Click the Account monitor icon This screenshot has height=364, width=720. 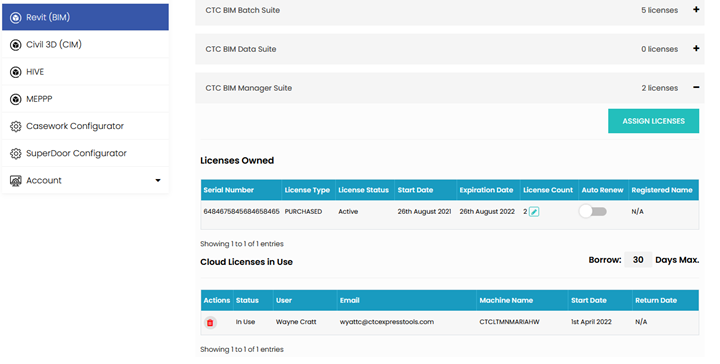coord(16,181)
